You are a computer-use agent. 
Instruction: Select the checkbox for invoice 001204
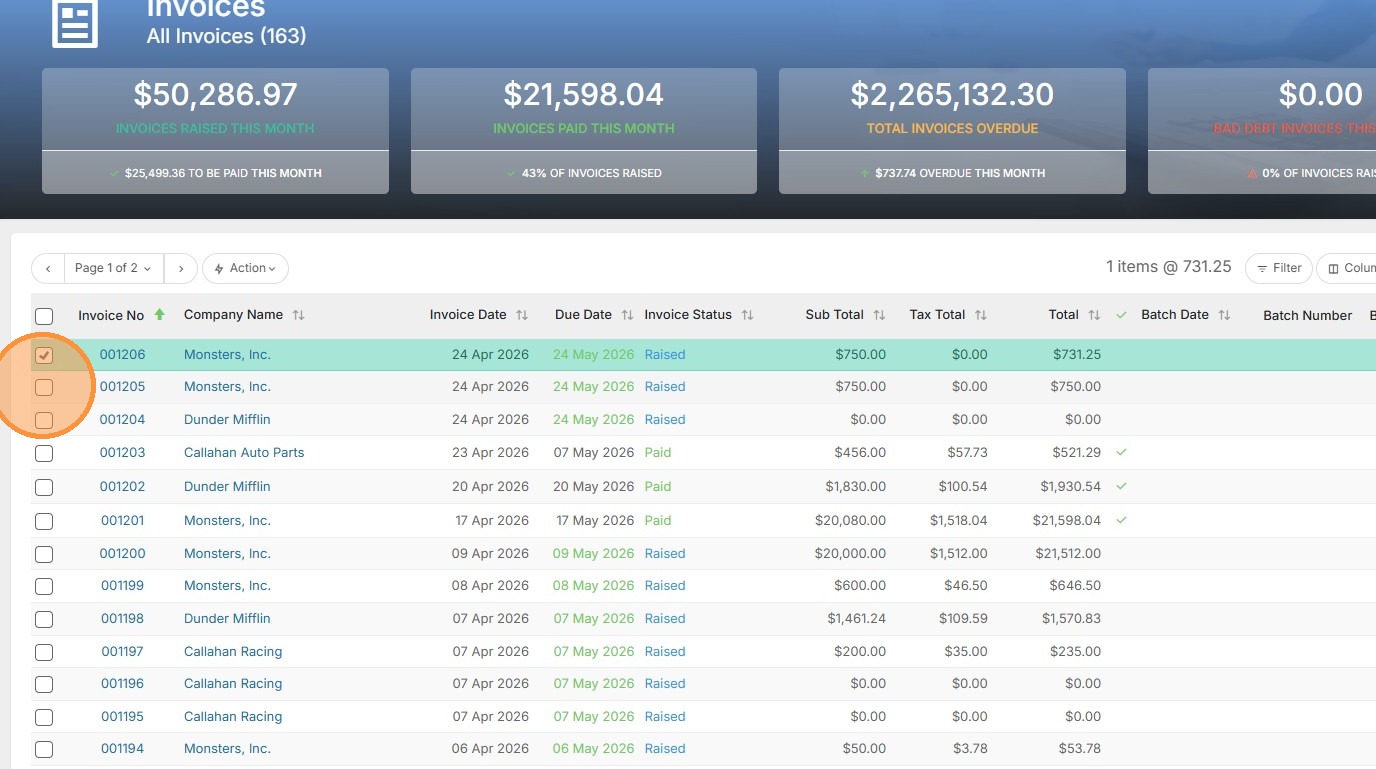pyautogui.click(x=44, y=420)
